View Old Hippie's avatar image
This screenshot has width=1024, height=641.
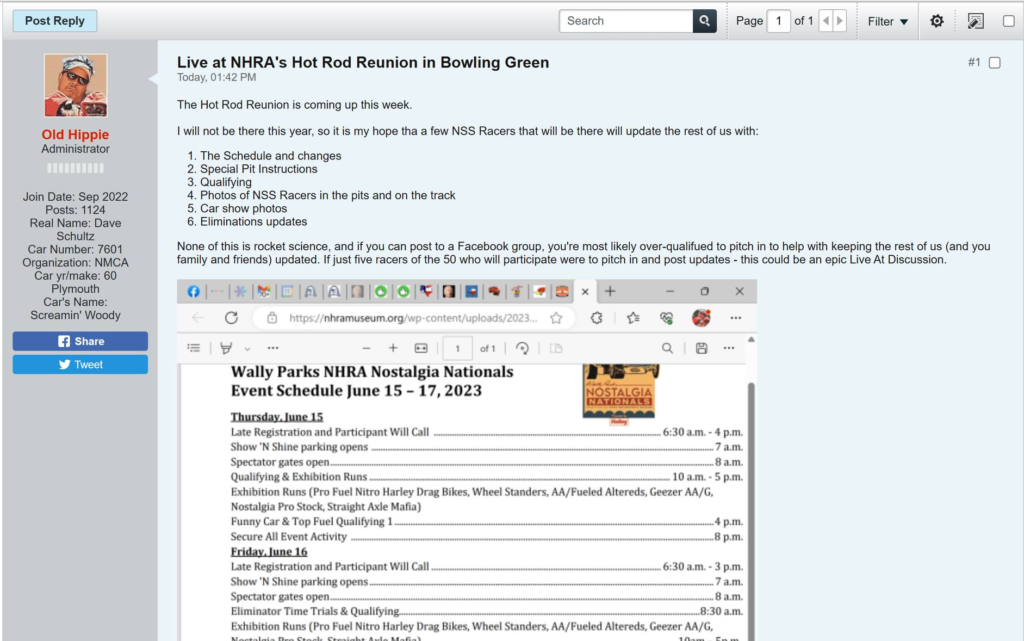[76, 86]
